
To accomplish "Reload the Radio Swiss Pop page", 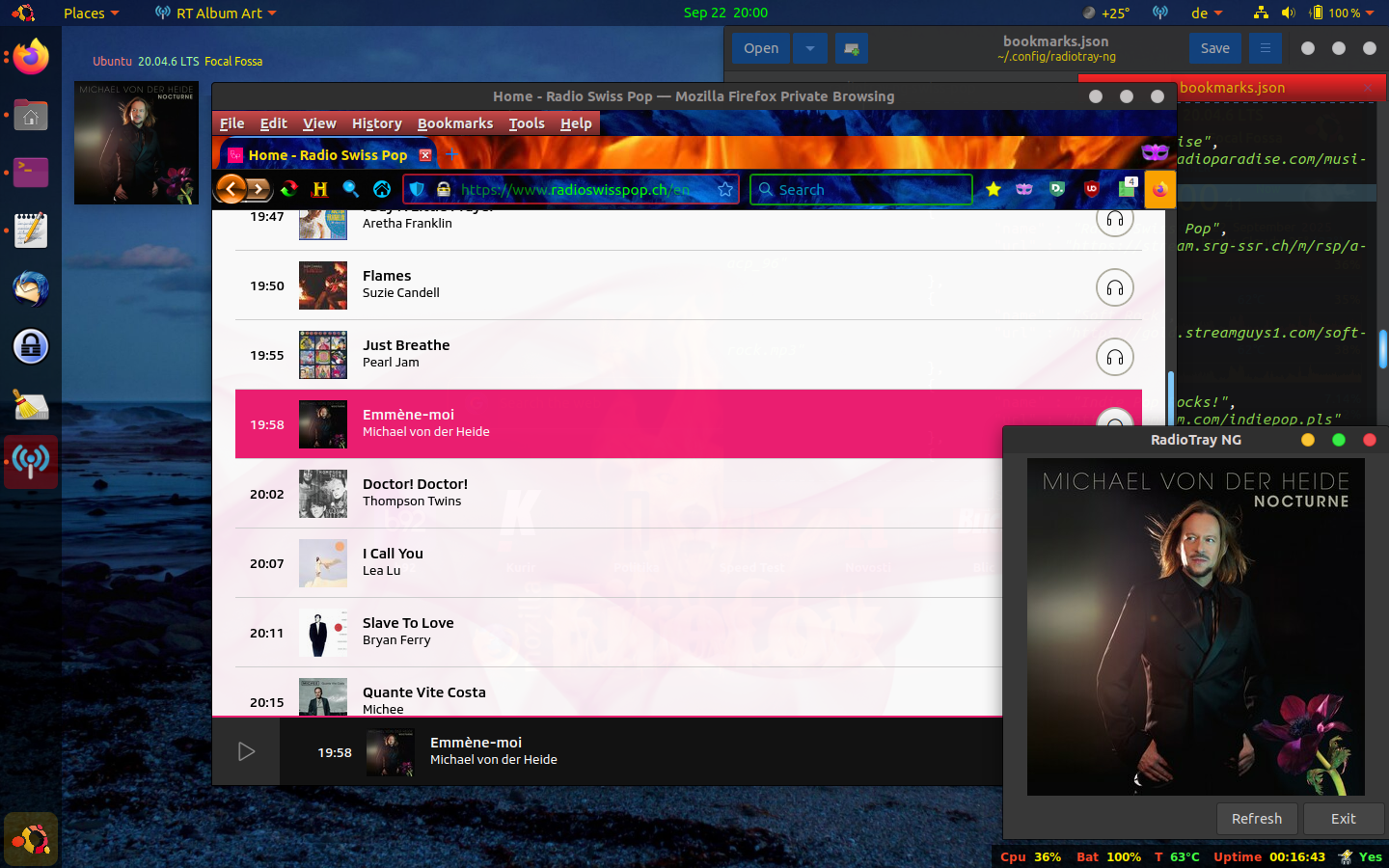I will (288, 189).
